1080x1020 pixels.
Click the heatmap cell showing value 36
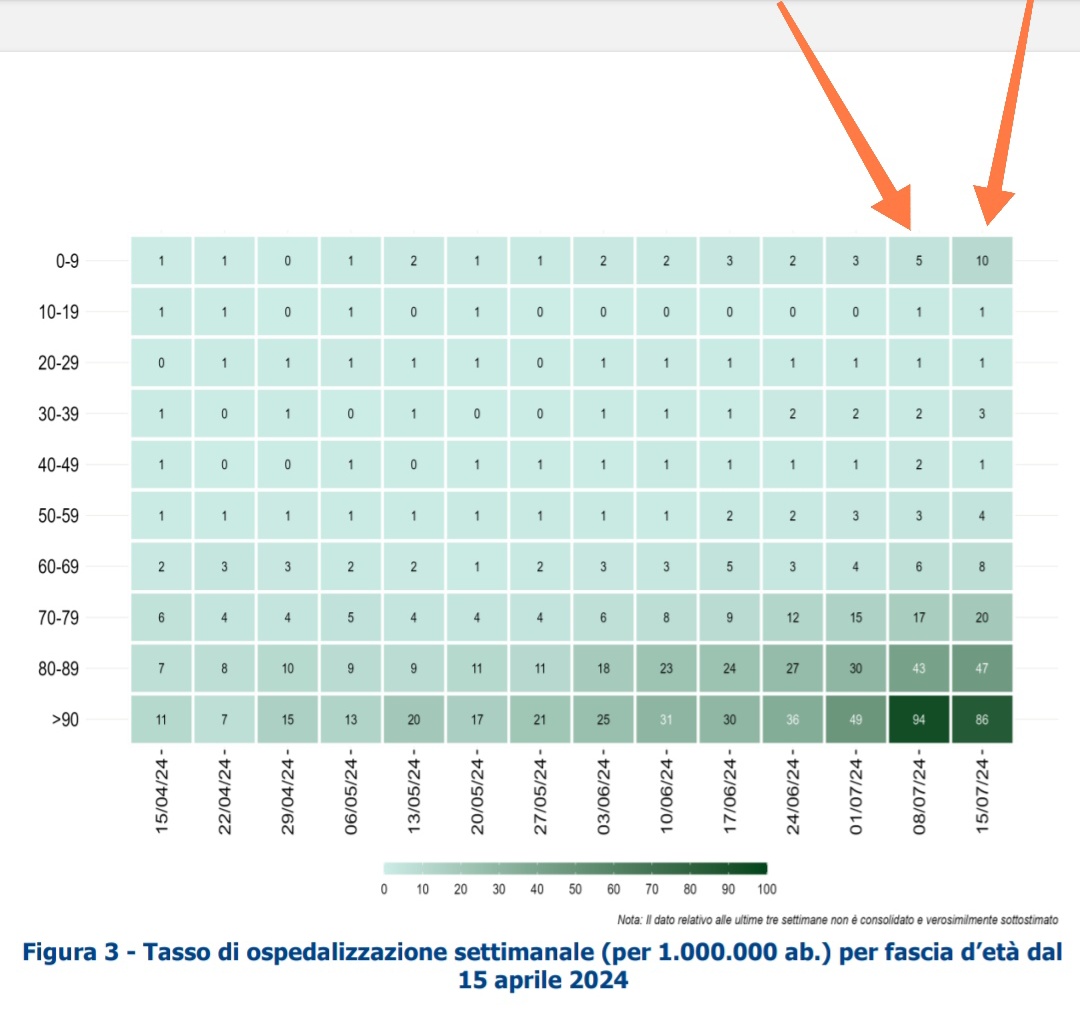click(793, 720)
